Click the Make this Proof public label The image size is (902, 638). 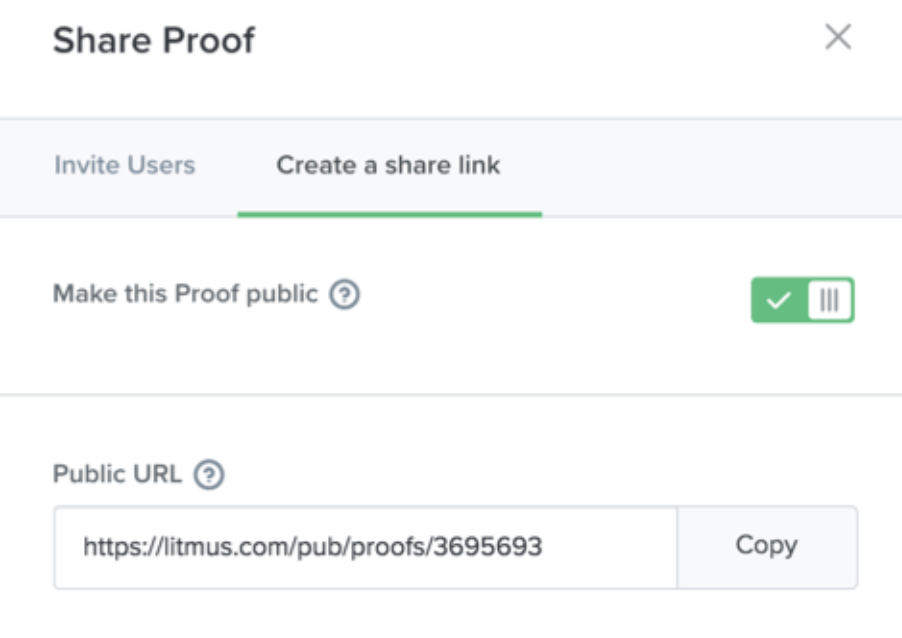coord(185,293)
